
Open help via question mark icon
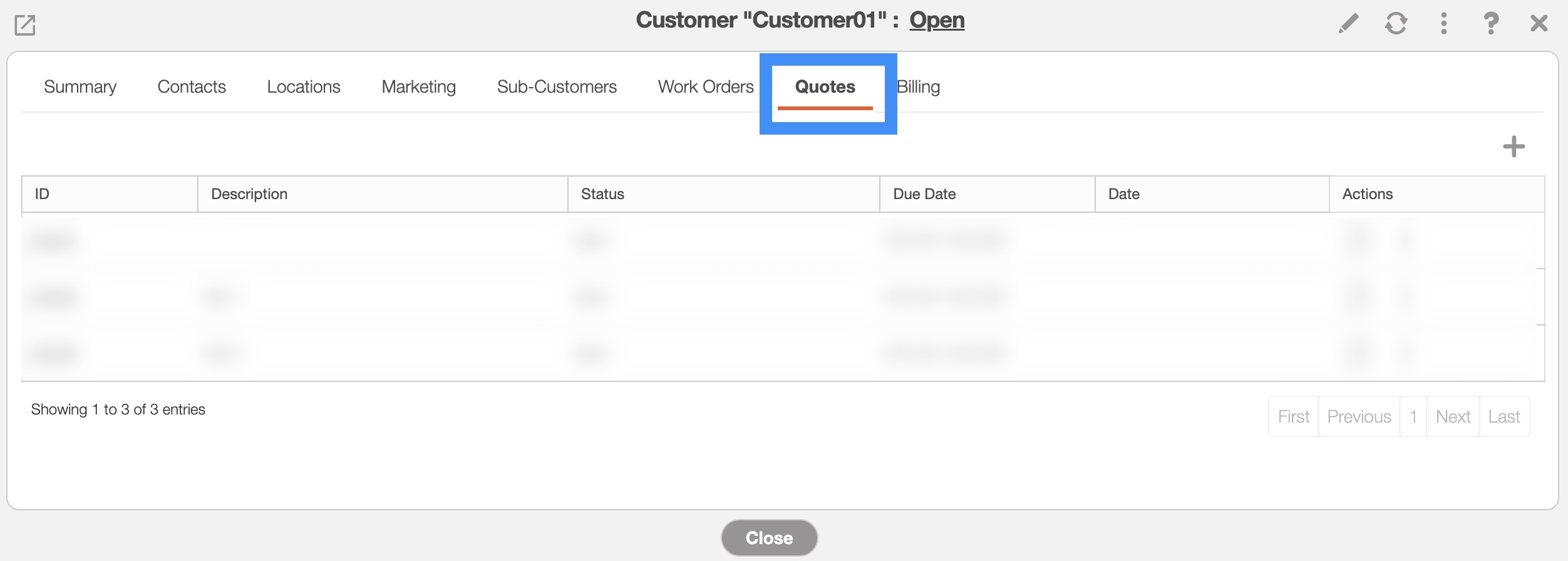click(x=1491, y=24)
